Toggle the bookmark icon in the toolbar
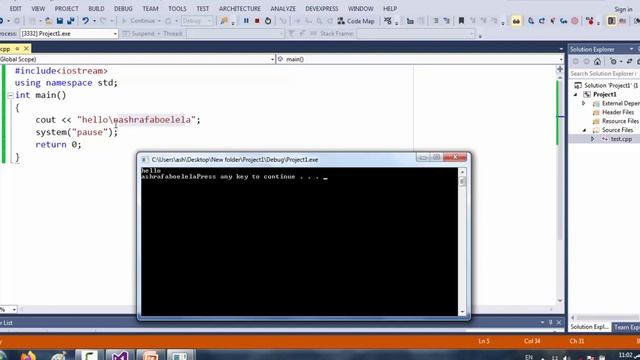This screenshot has width=640, height=360. [x=461, y=21]
